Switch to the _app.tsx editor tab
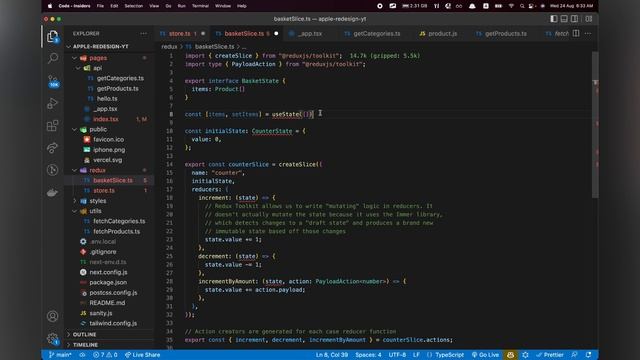Screen dimensions: 640x360 tap(310, 33)
